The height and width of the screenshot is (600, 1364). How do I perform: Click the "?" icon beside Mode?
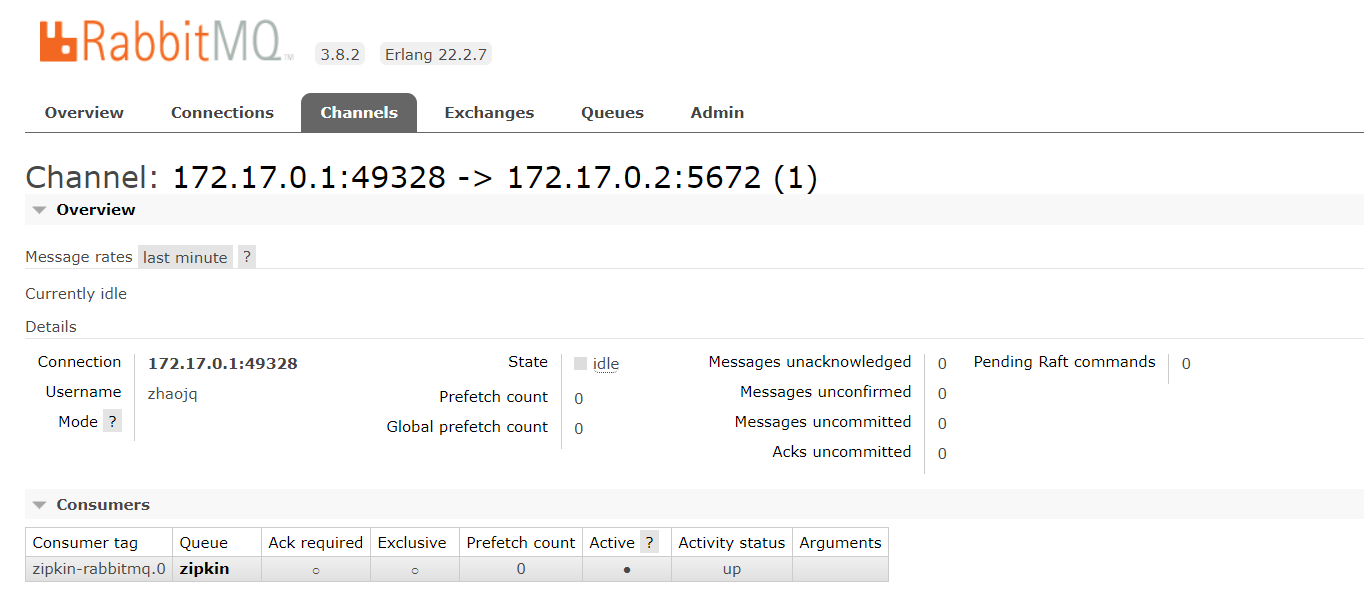pos(110,421)
